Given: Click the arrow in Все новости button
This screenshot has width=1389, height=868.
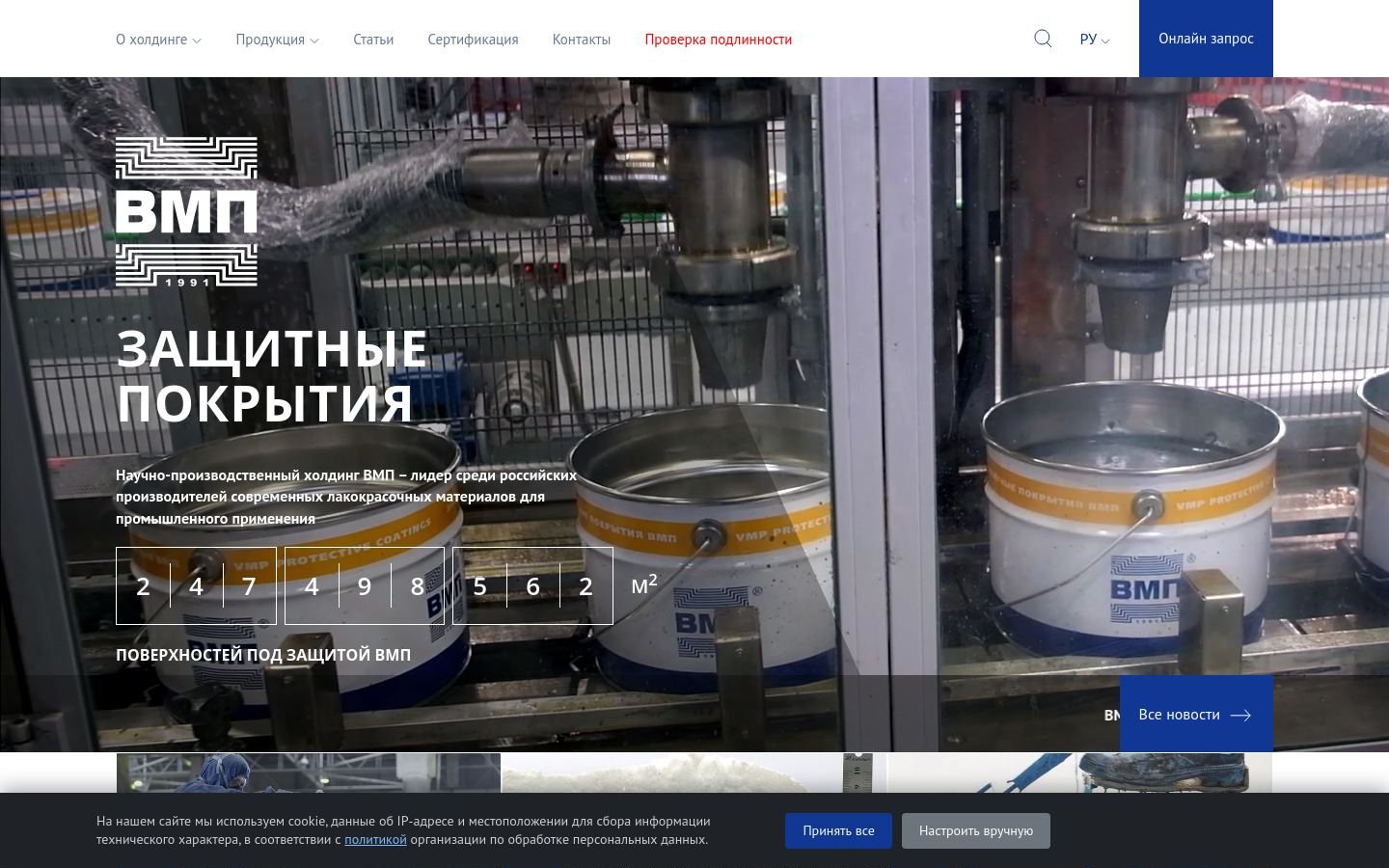Looking at the screenshot, I should (1241, 715).
